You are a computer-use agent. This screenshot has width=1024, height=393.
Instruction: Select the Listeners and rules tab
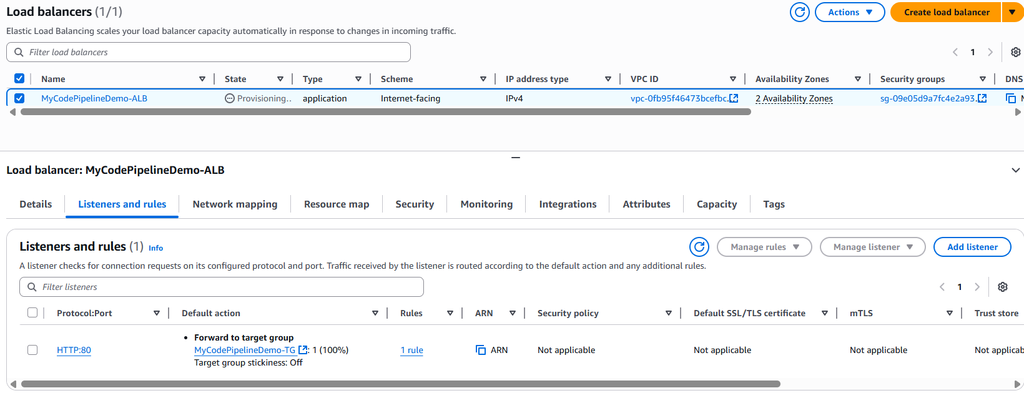click(x=122, y=204)
